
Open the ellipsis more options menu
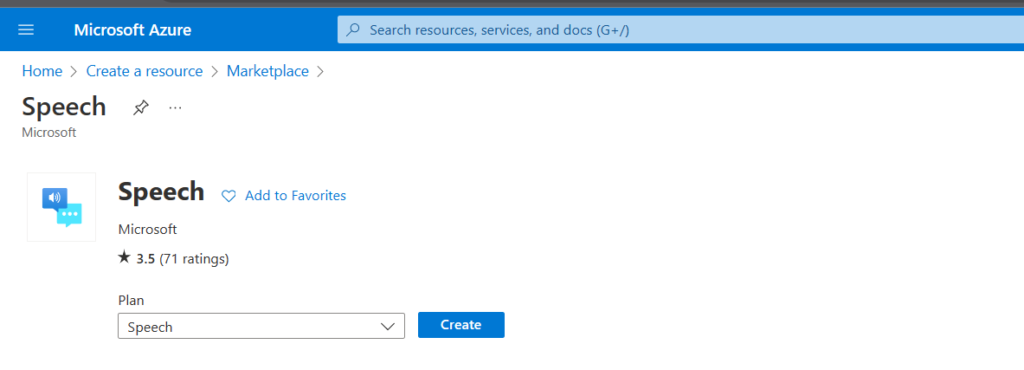coord(175,108)
